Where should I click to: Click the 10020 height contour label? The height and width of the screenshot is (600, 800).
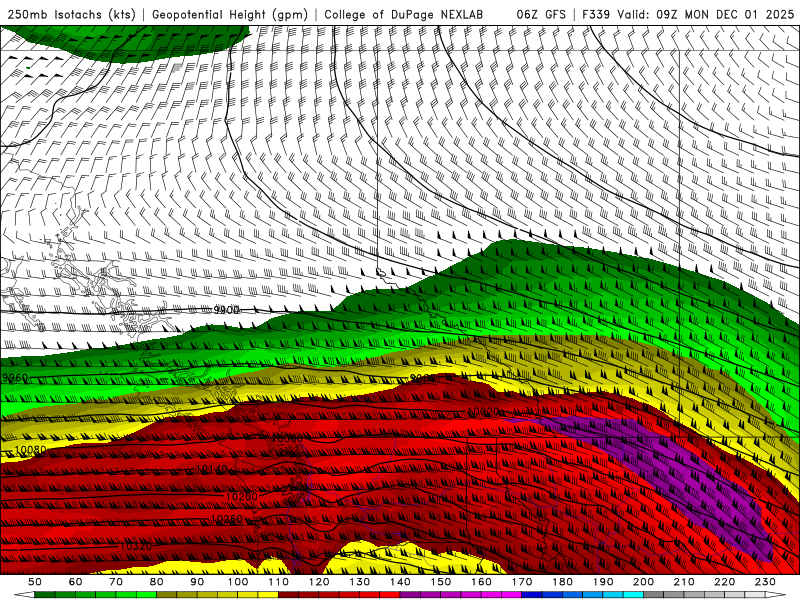[x=483, y=412]
